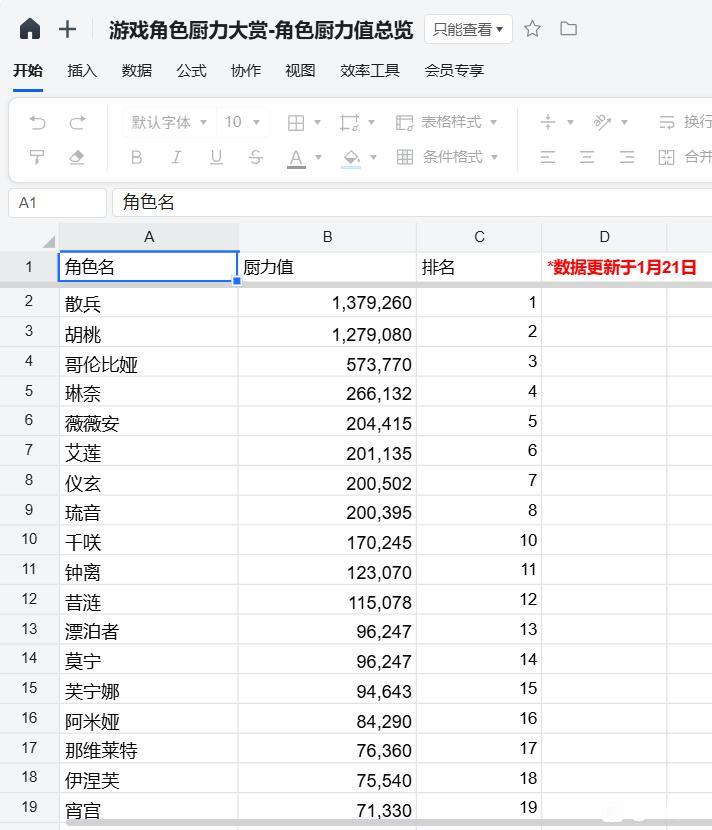Toggle italic formatting

pos(176,157)
